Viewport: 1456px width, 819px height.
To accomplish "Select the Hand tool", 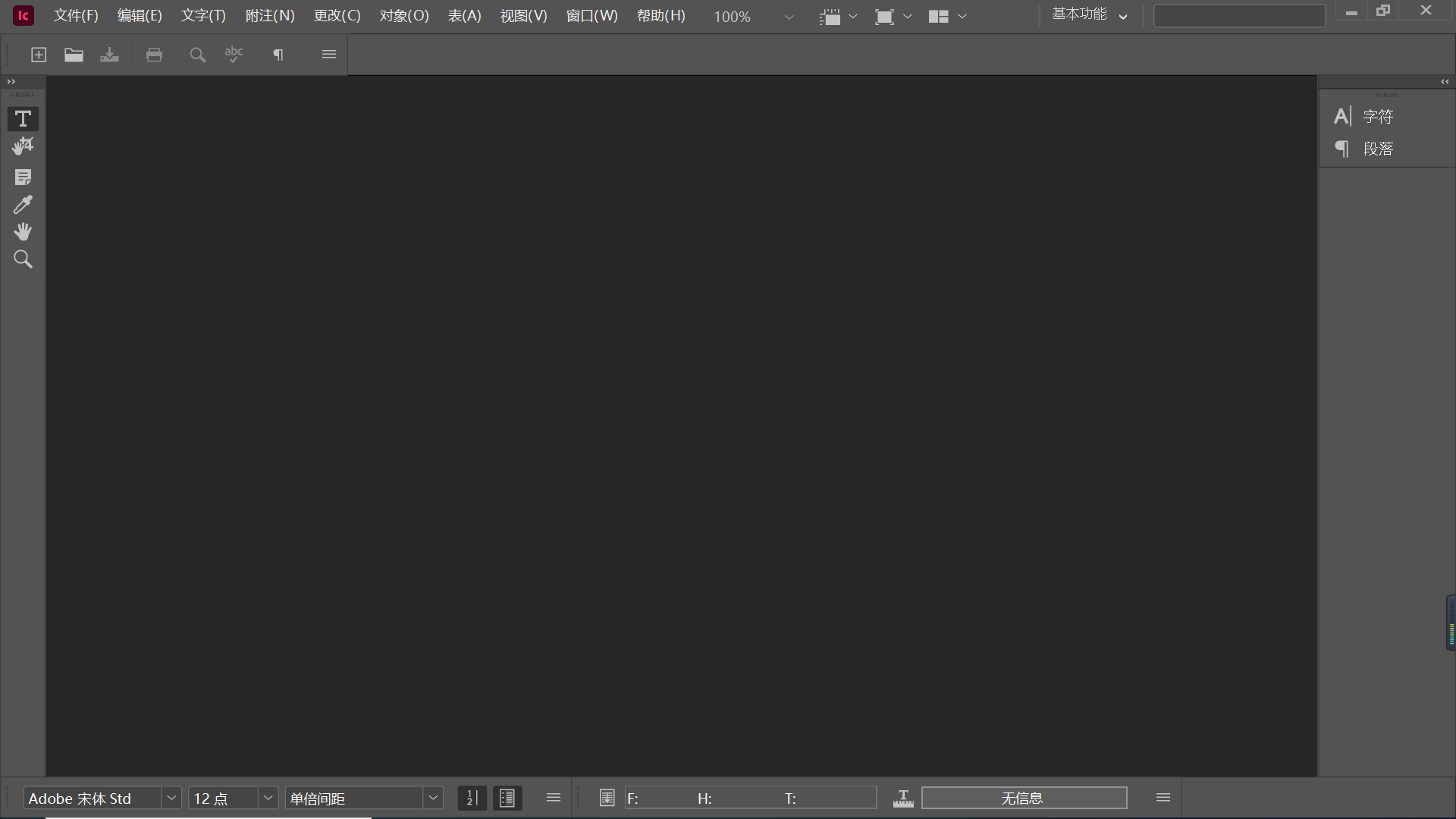I will tap(23, 232).
